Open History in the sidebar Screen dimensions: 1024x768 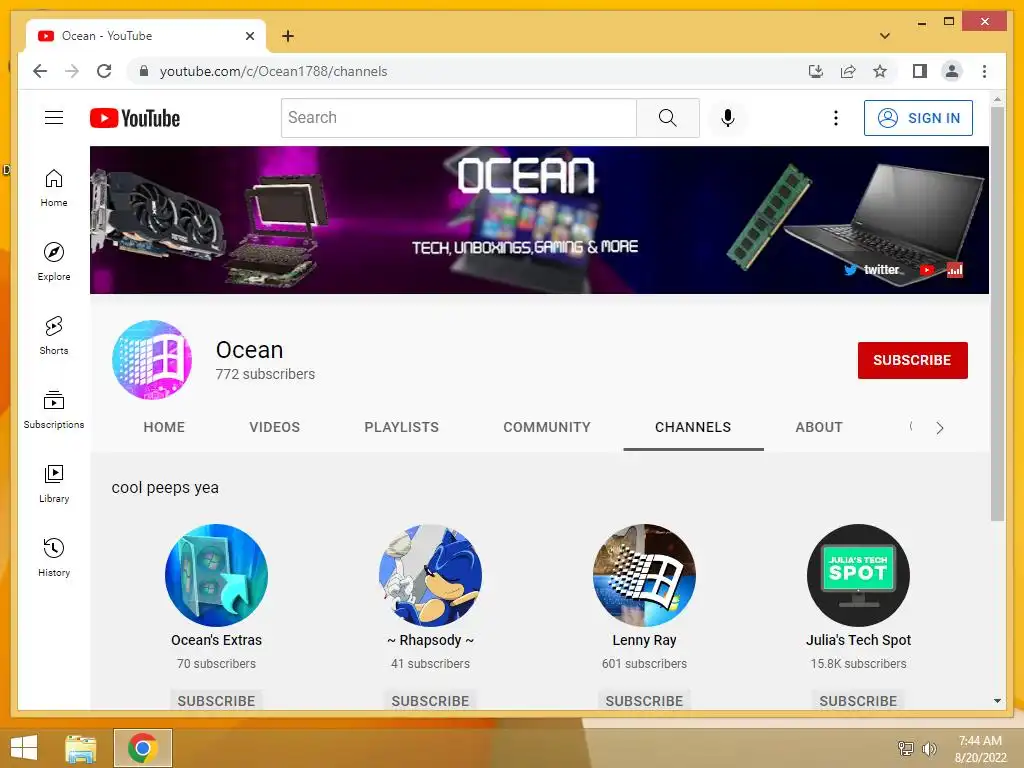(54, 558)
